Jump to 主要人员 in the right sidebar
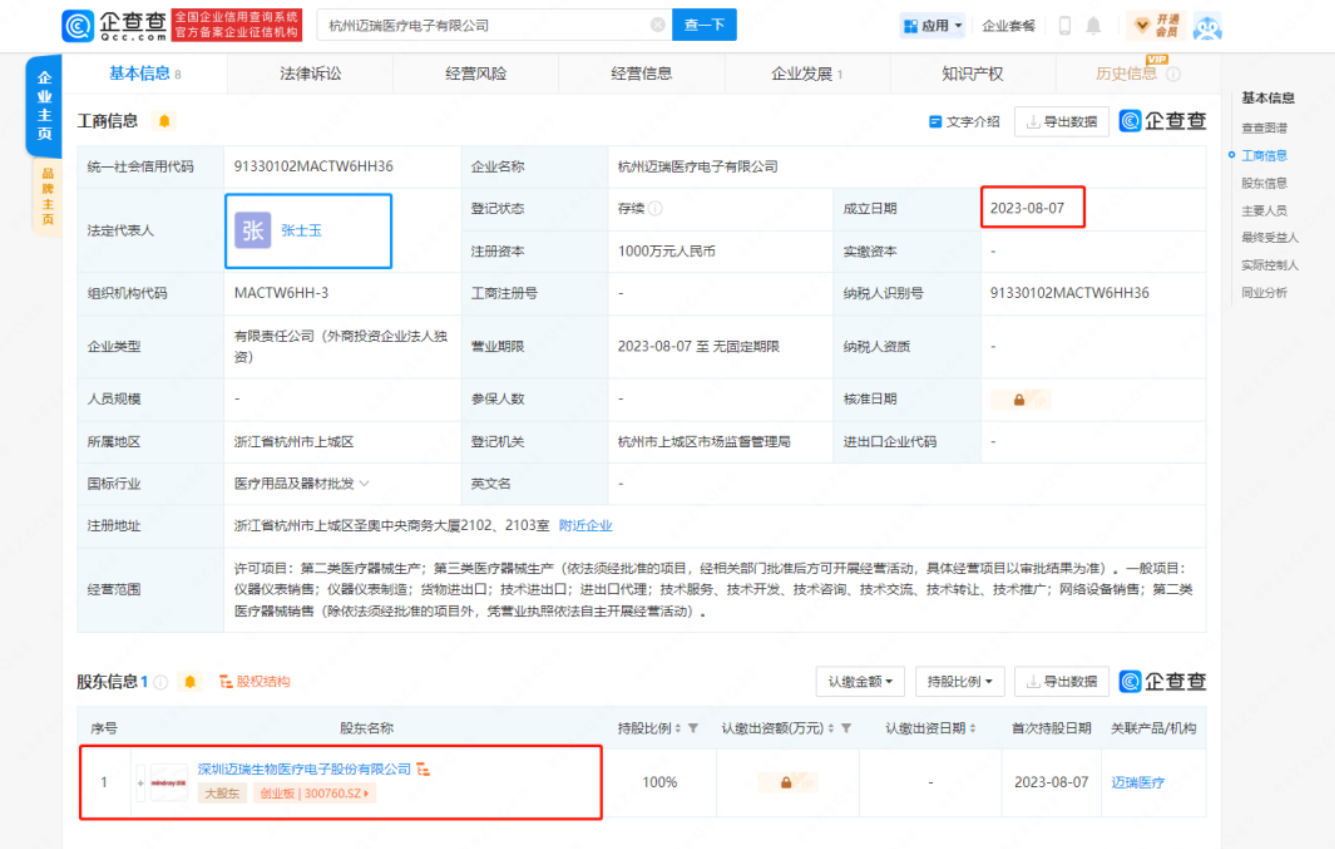This screenshot has height=849, width=1335. pos(1265,211)
